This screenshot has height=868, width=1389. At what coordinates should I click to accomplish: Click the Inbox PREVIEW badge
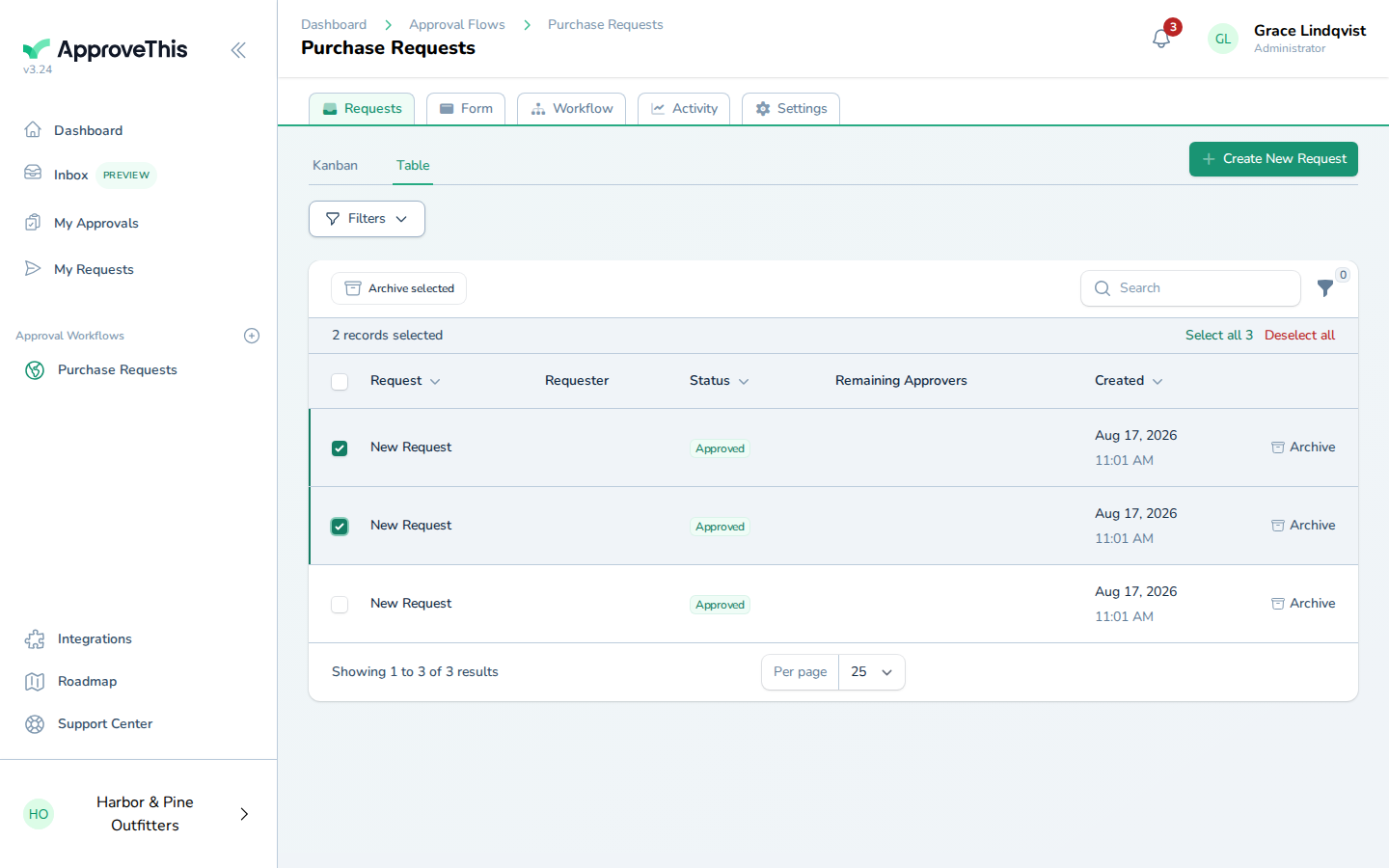(126, 176)
